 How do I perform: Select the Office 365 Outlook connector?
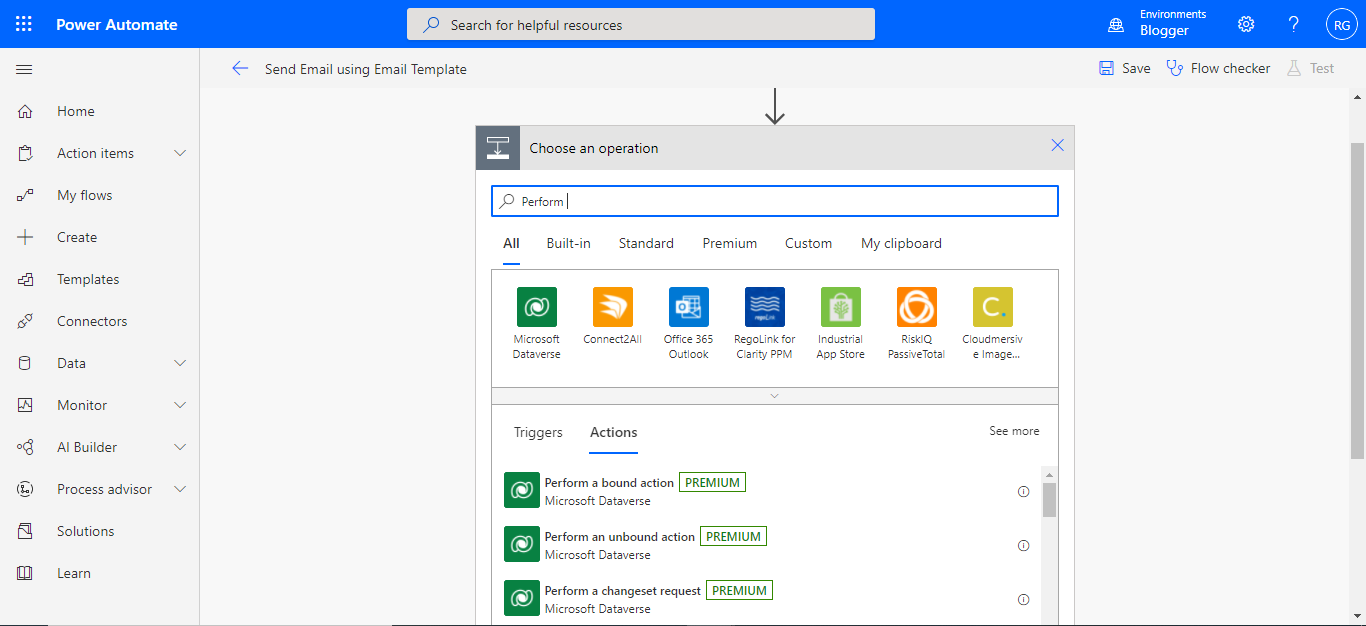[688, 307]
